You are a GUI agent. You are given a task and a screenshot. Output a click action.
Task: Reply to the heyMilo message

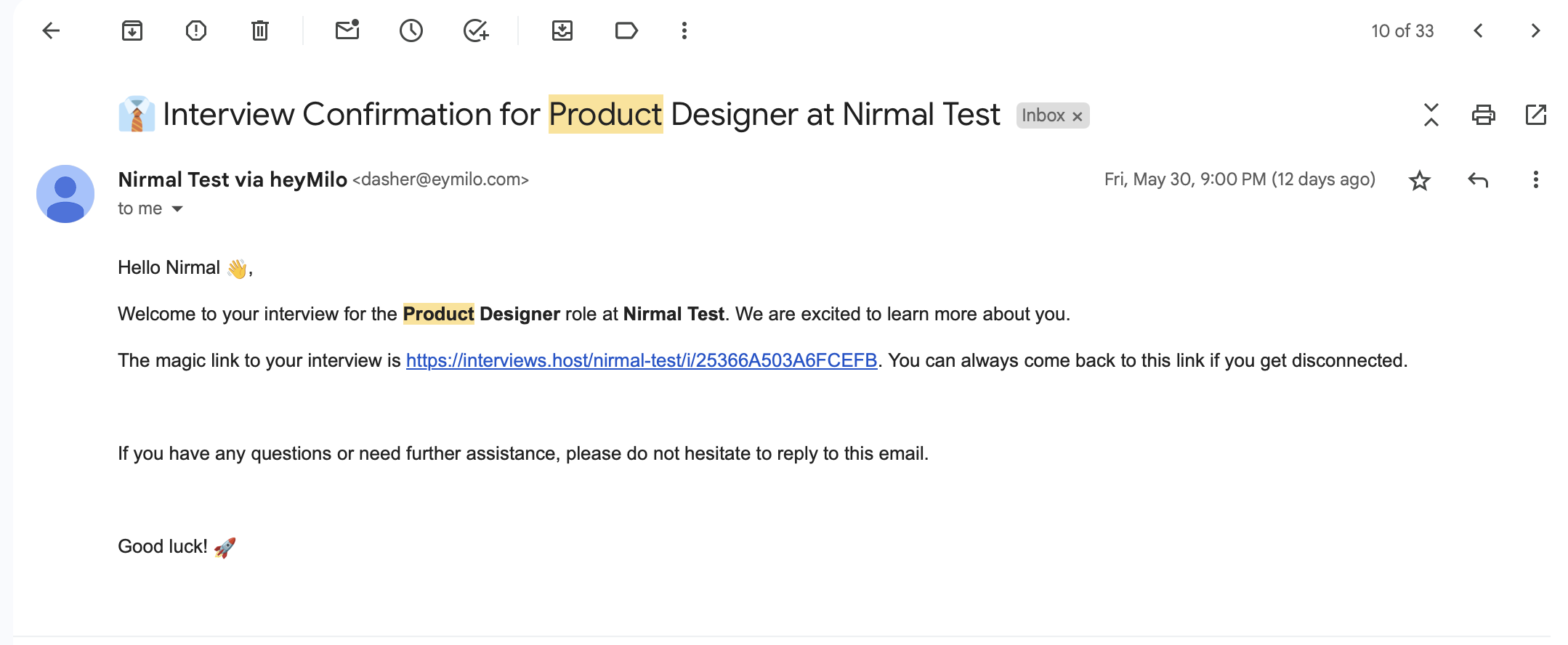(1478, 180)
